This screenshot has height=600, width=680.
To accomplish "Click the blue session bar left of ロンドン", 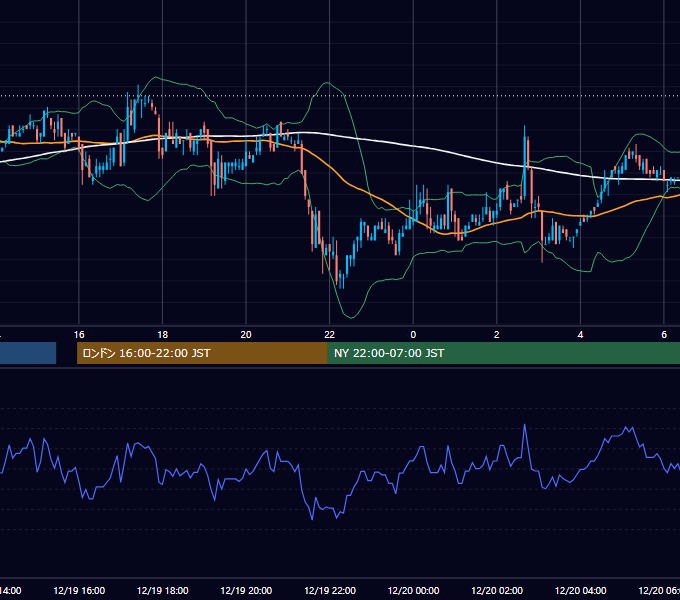I will point(28,353).
